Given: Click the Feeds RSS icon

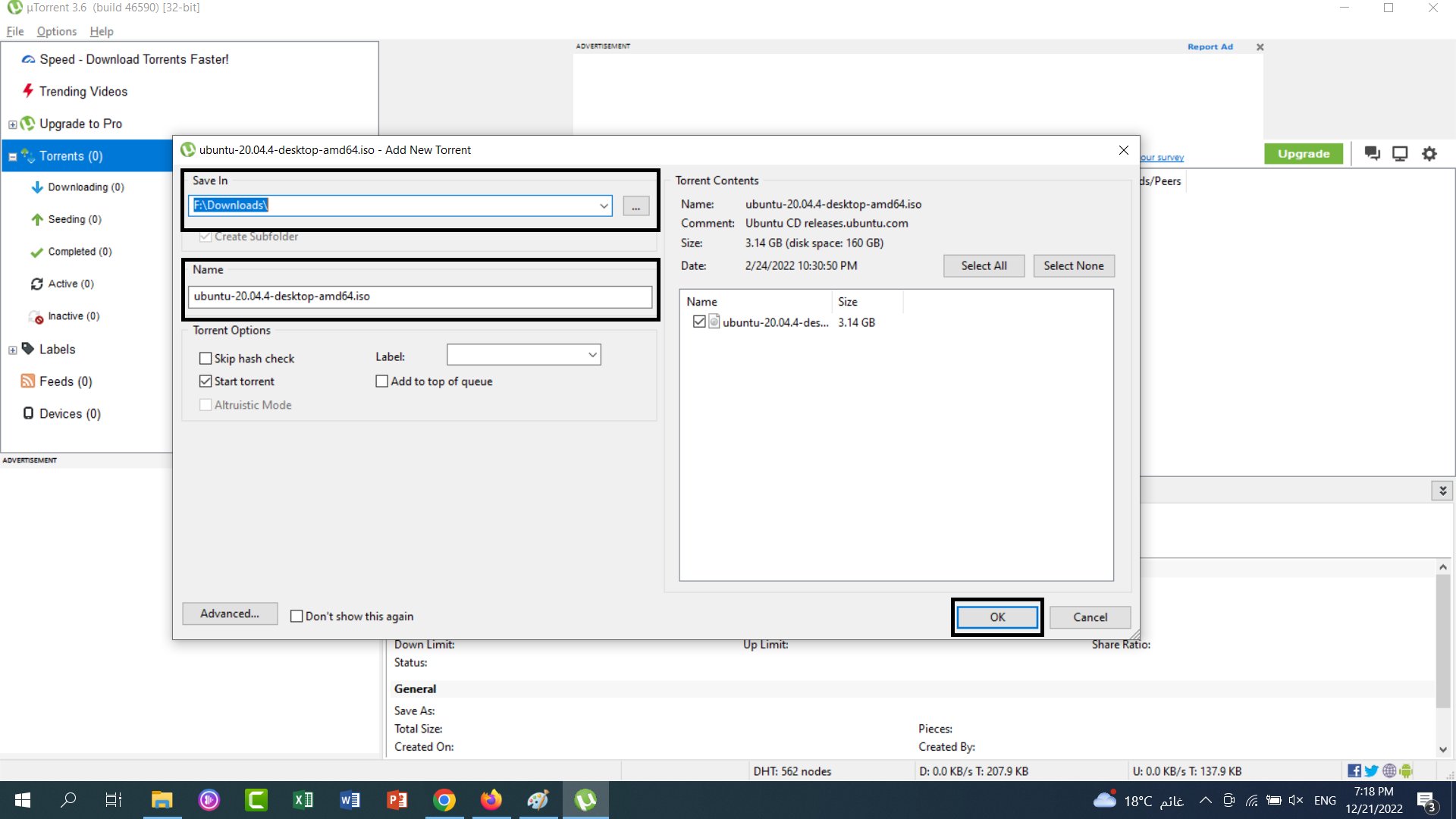Looking at the screenshot, I should click(x=28, y=381).
